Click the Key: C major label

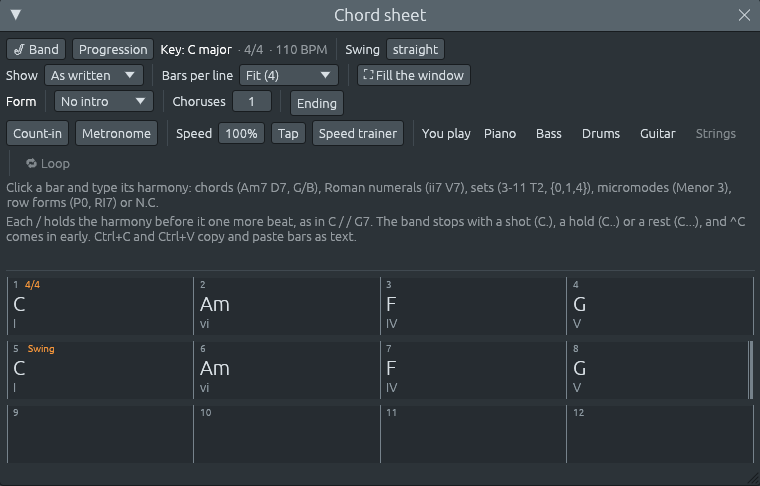coord(196,49)
